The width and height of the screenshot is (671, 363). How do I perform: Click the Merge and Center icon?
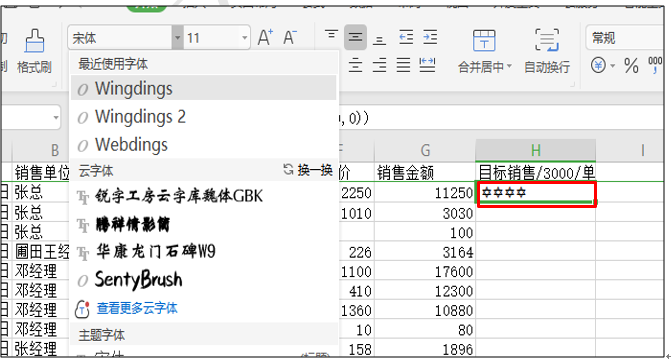coord(484,40)
